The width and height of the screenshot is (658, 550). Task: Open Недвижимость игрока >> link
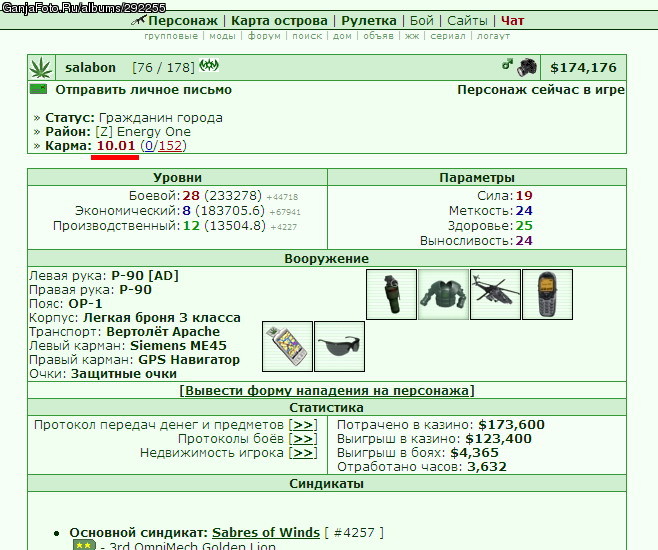coord(303,453)
